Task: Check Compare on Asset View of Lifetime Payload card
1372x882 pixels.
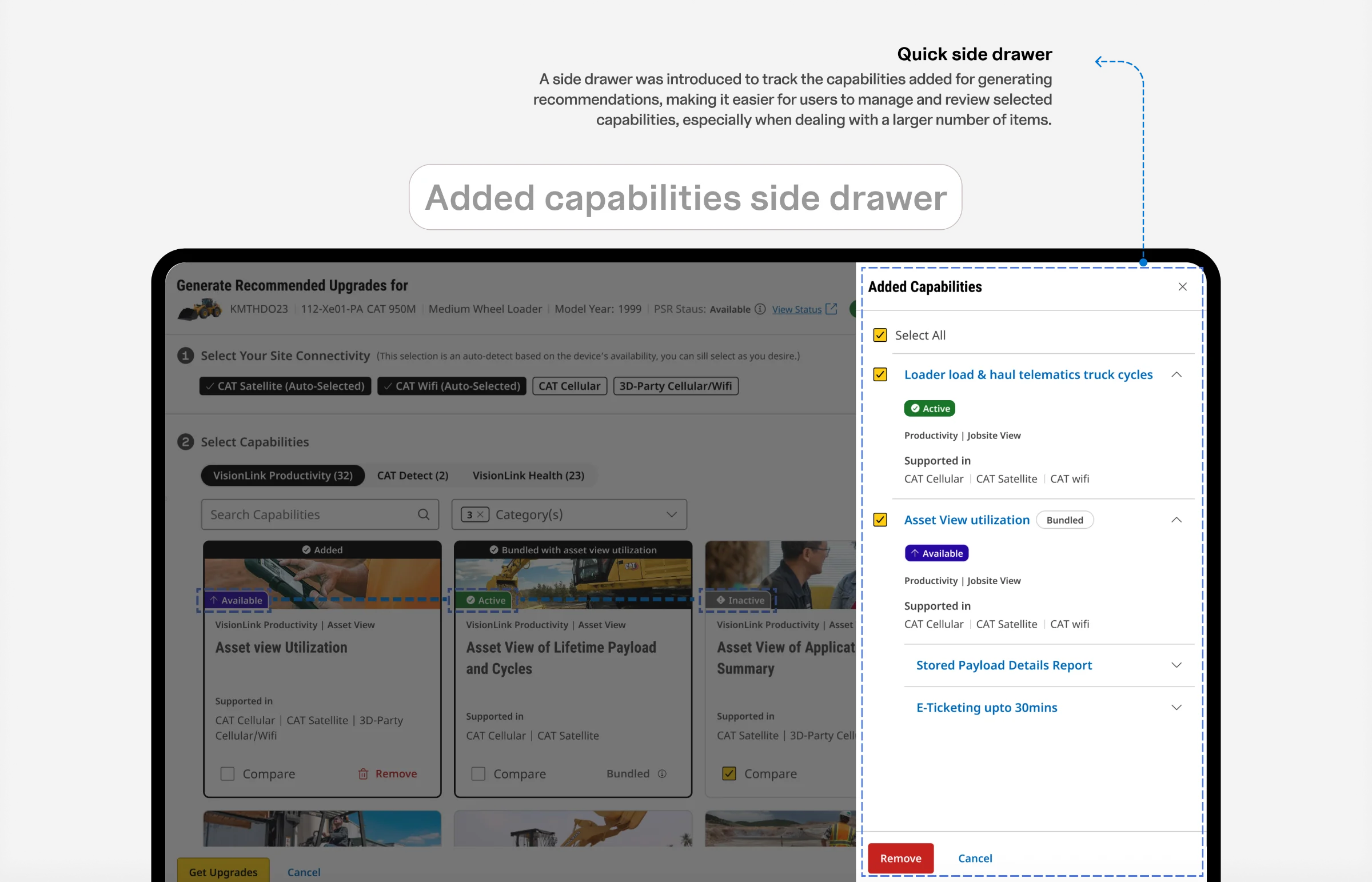Action: point(478,774)
